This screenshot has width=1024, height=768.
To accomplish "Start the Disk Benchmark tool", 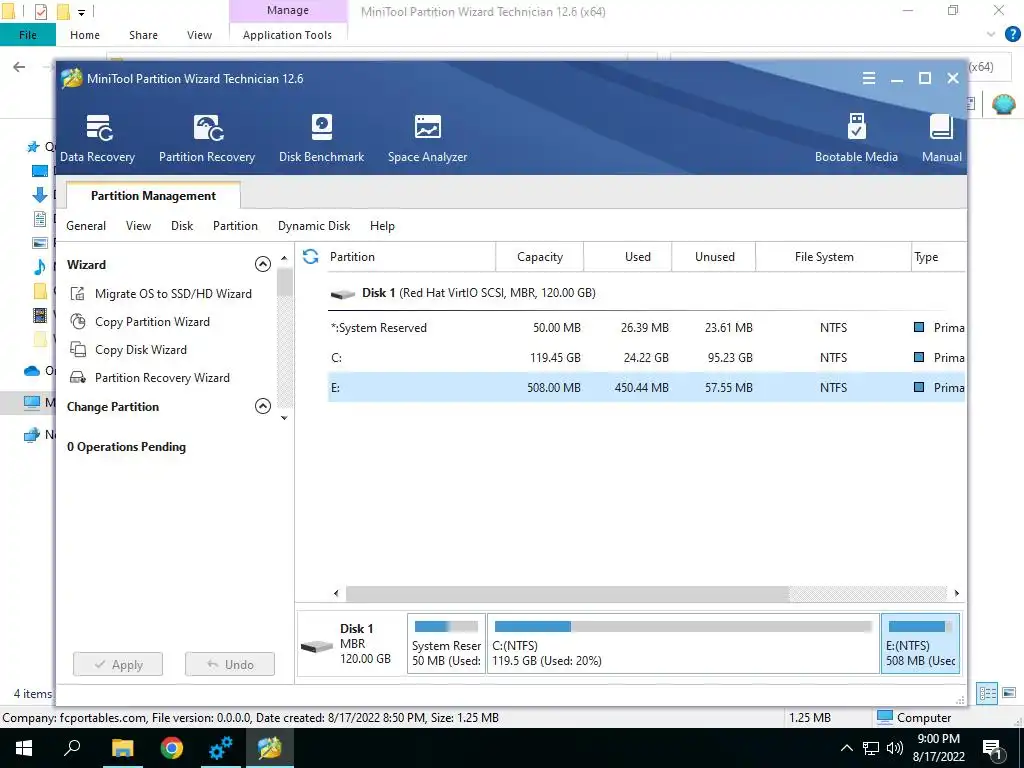I will [x=321, y=138].
